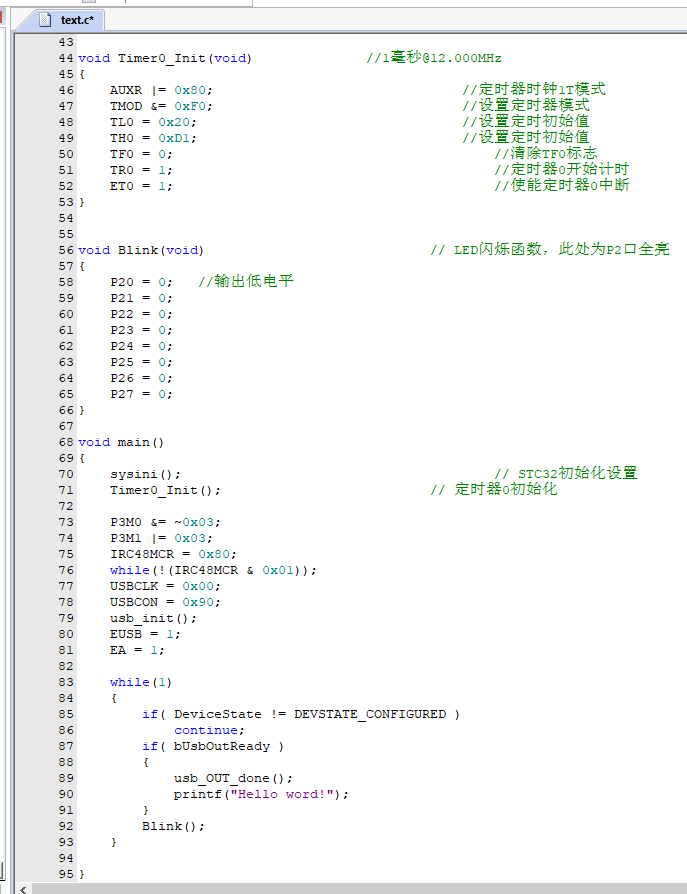
Task: Click the line 'P22 = 0;'
Action: pyautogui.click(x=141, y=314)
